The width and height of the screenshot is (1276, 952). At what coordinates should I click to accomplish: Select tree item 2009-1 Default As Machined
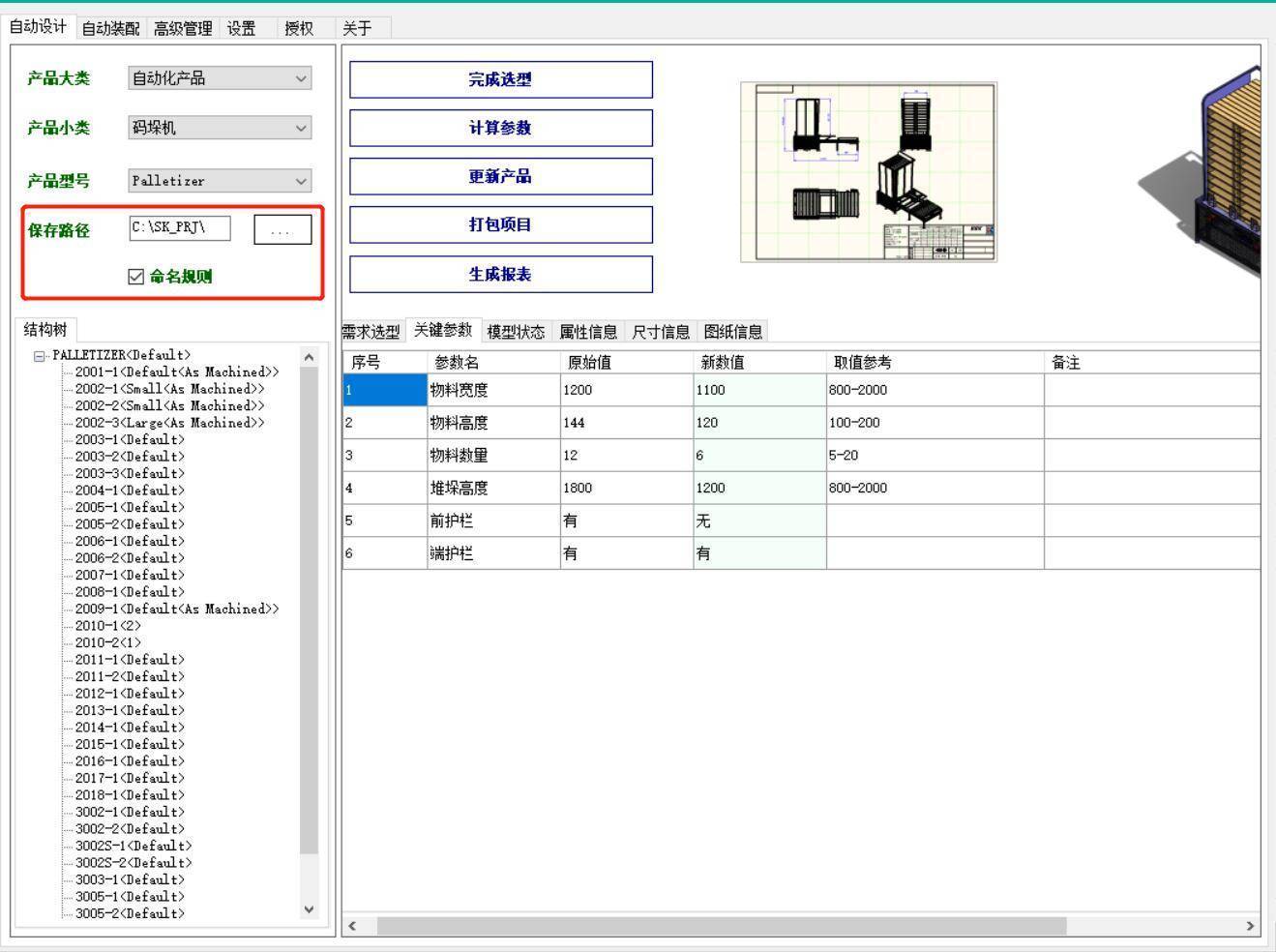click(x=176, y=610)
